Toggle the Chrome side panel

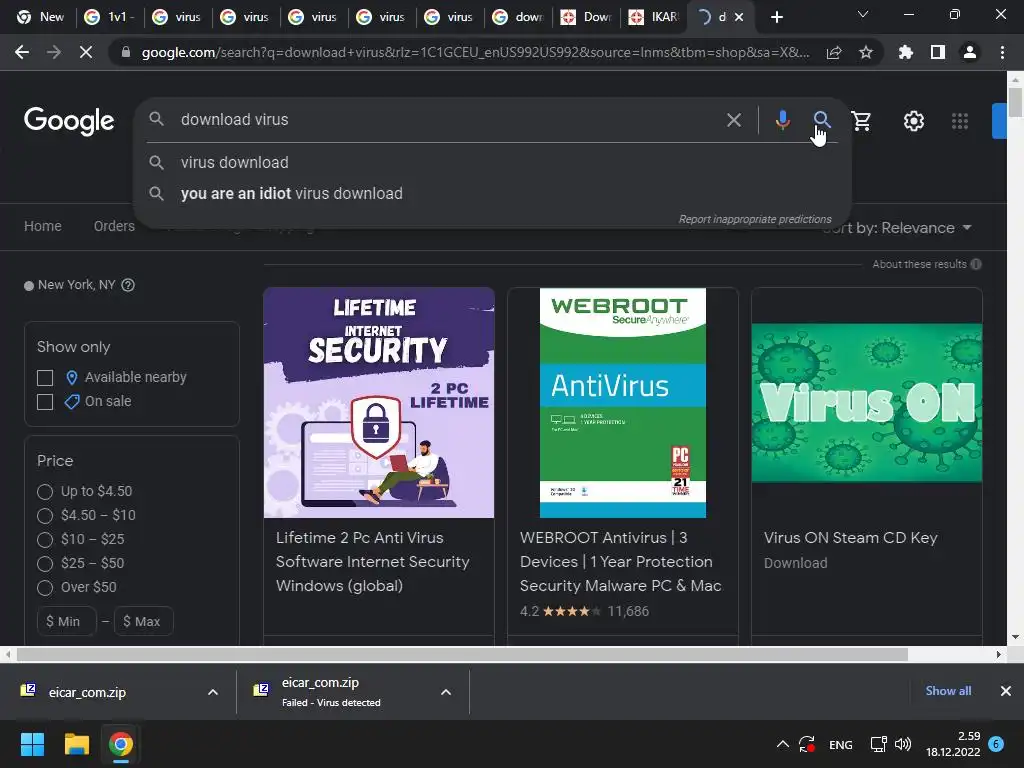(x=938, y=52)
